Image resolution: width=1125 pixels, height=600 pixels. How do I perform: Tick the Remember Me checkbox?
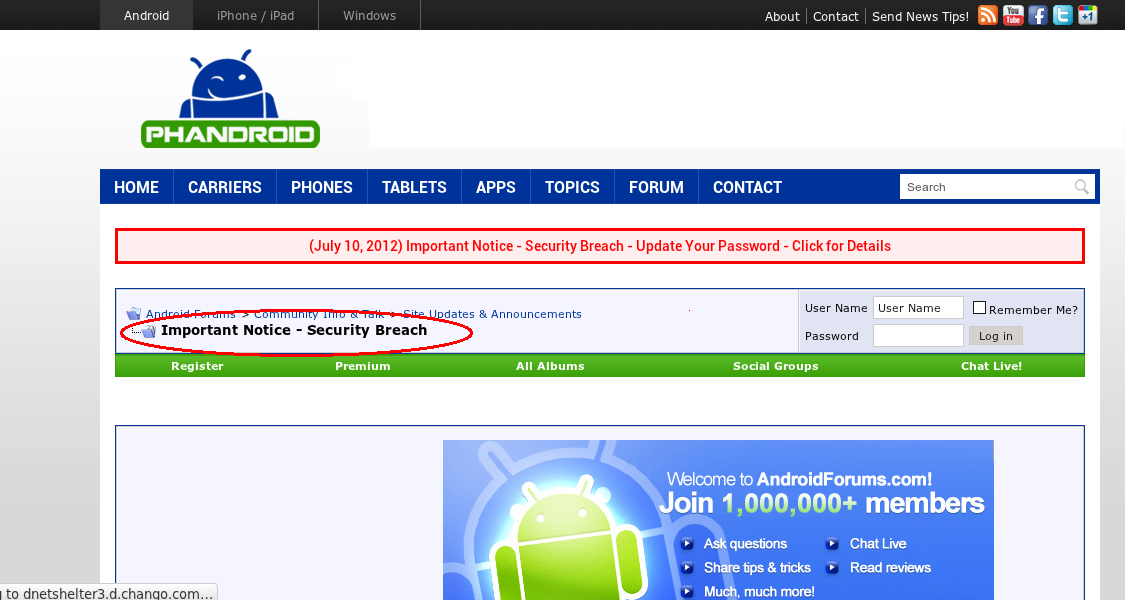(979, 308)
